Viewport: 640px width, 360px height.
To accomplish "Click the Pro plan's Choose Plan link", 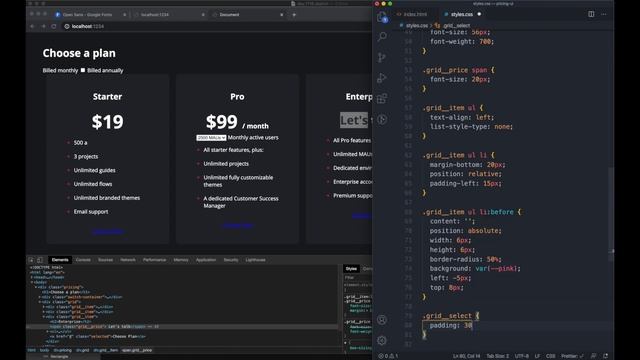I will [x=238, y=225].
